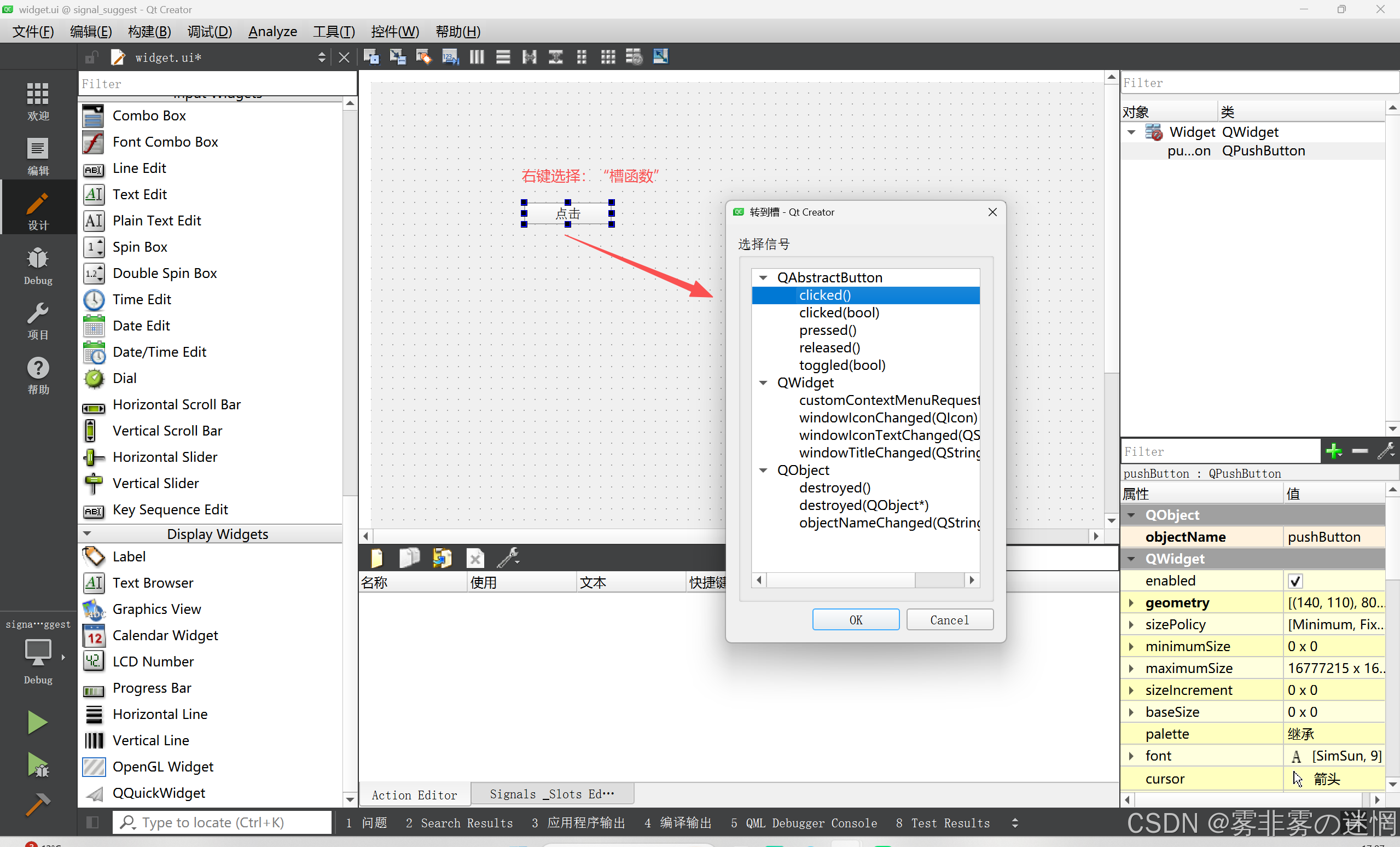Switch to Signals Slots Editor tab
The width and height of the screenshot is (1400, 847).
click(x=551, y=794)
